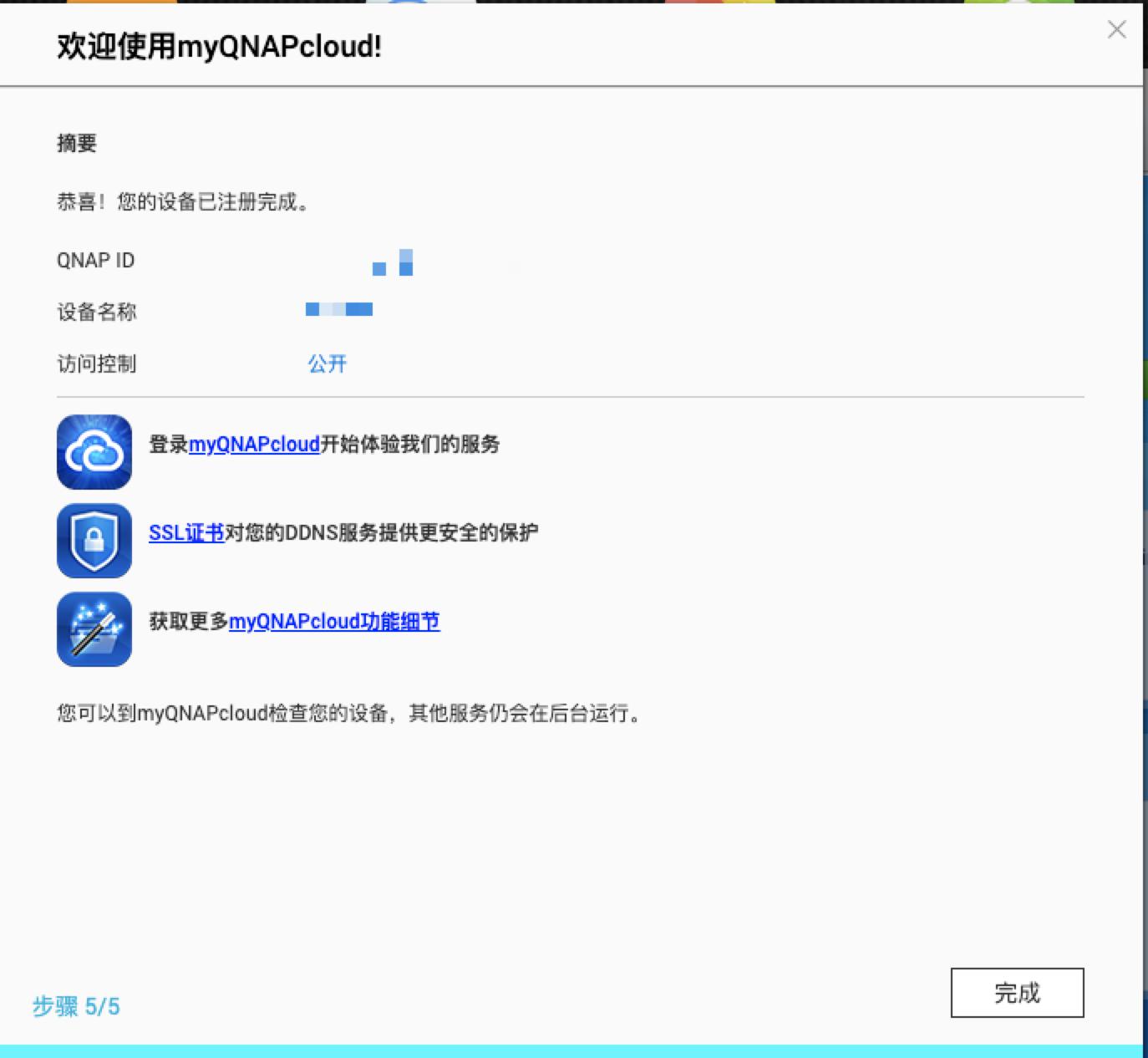Click the QNAP ID label

[95, 261]
